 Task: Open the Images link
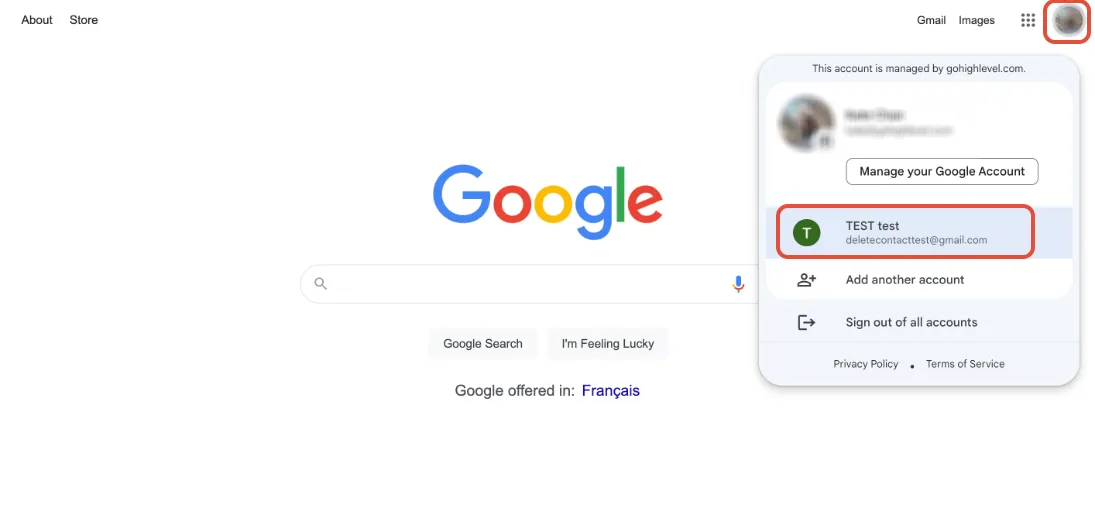pos(976,20)
